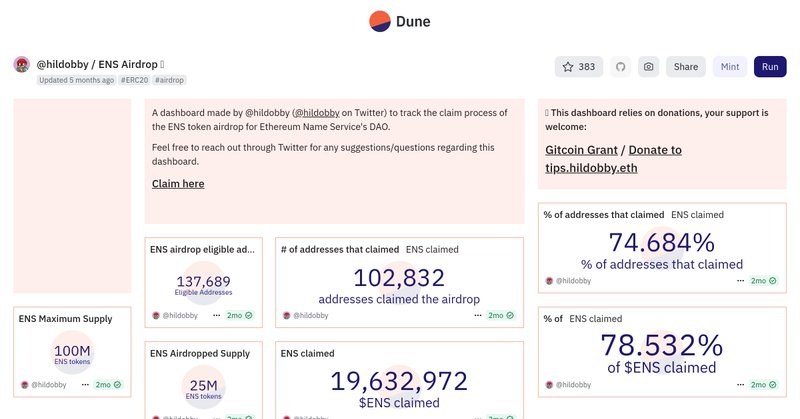Screen dimensions: 800x419
Task: Click the 25M ENS tokens value
Action: [x=204, y=386]
